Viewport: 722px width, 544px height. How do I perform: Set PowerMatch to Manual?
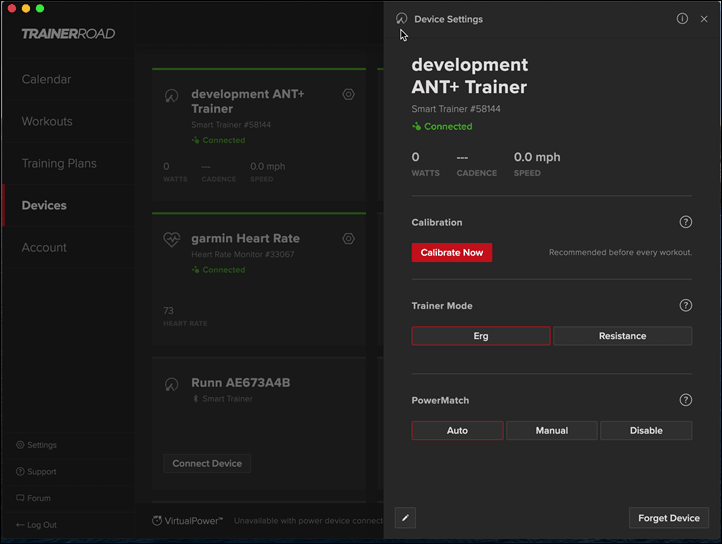[x=552, y=430]
